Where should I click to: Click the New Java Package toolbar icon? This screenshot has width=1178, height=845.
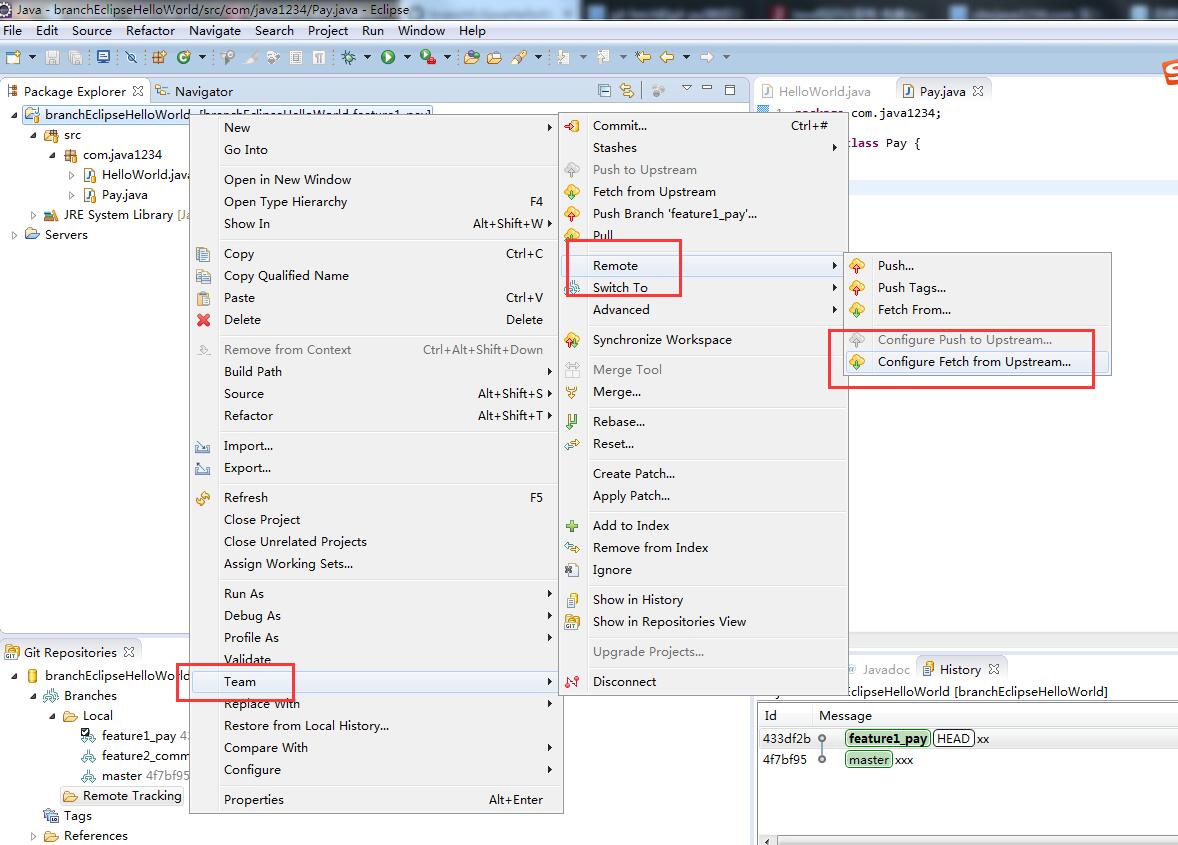coord(159,57)
